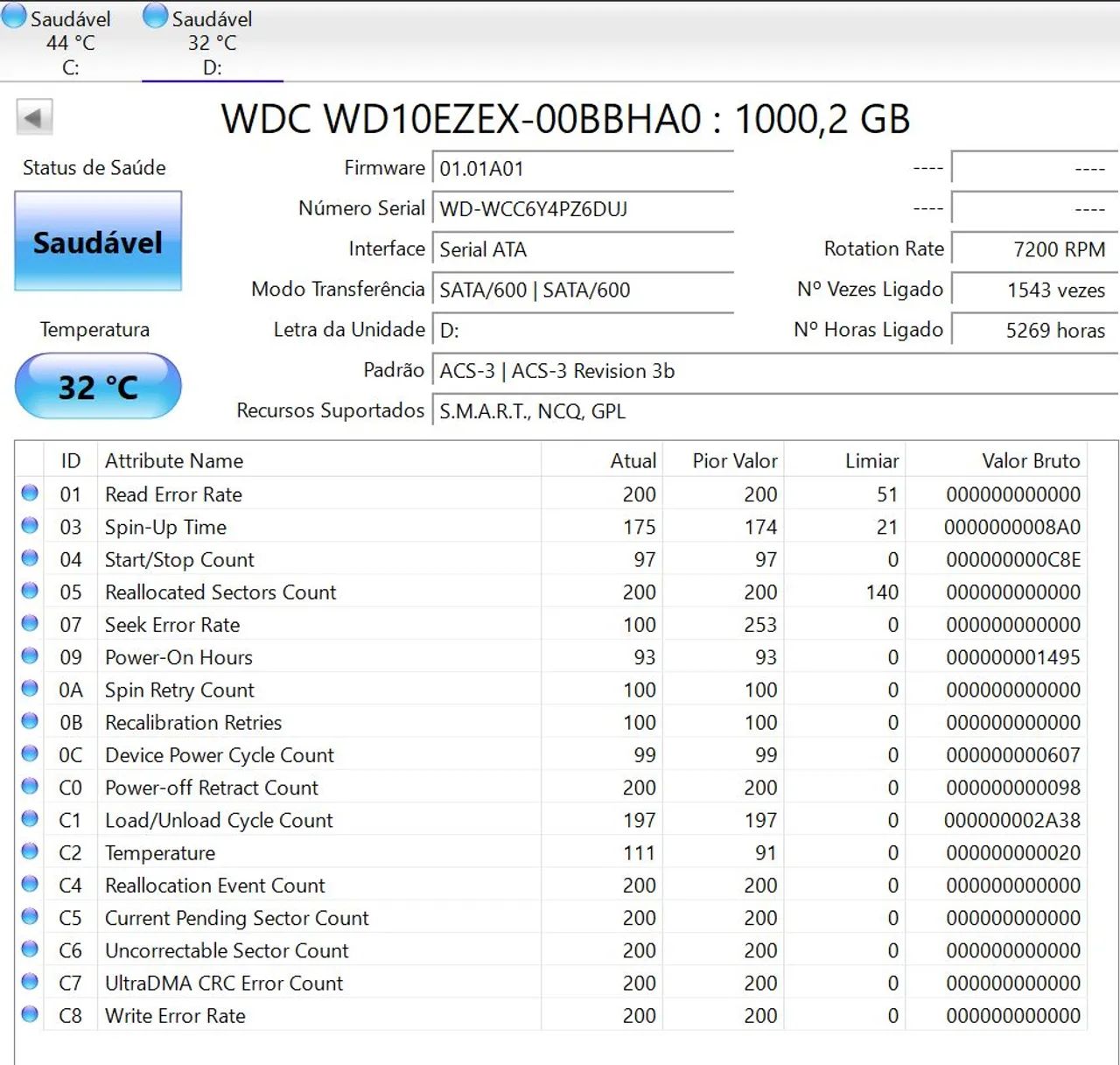Click the power-on count 1543 vezes field
Image resolution: width=1120 pixels, height=1065 pixels.
[x=1035, y=290]
